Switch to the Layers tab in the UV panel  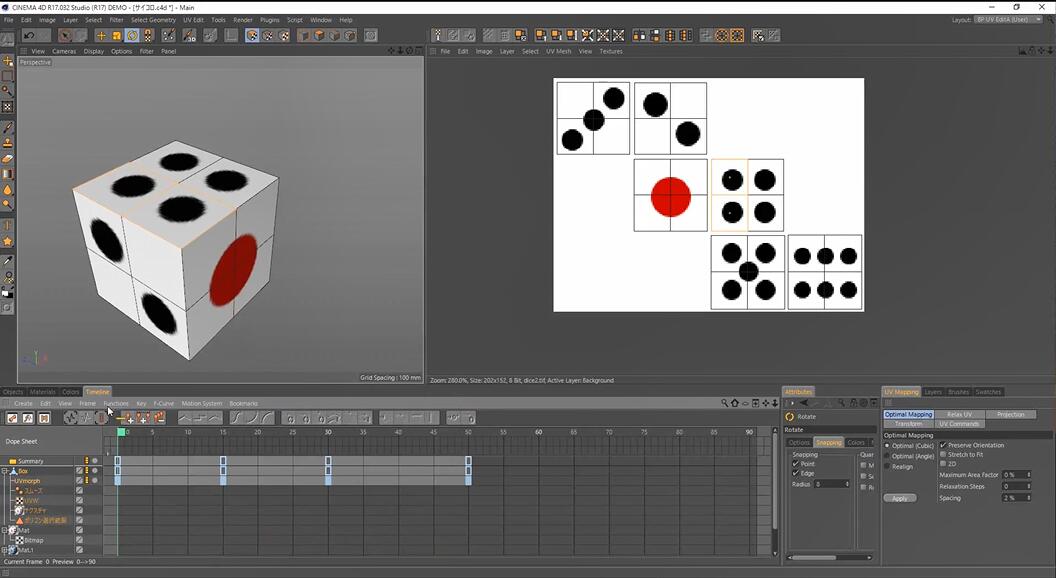click(932, 392)
